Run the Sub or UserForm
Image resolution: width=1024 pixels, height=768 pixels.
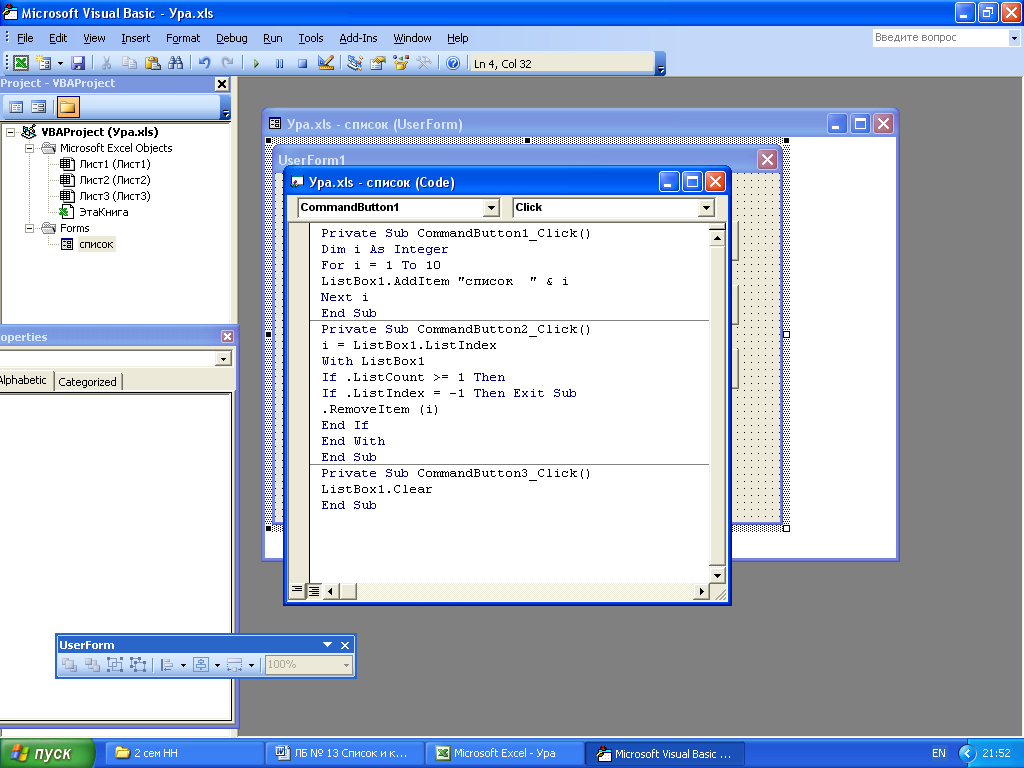click(x=256, y=63)
